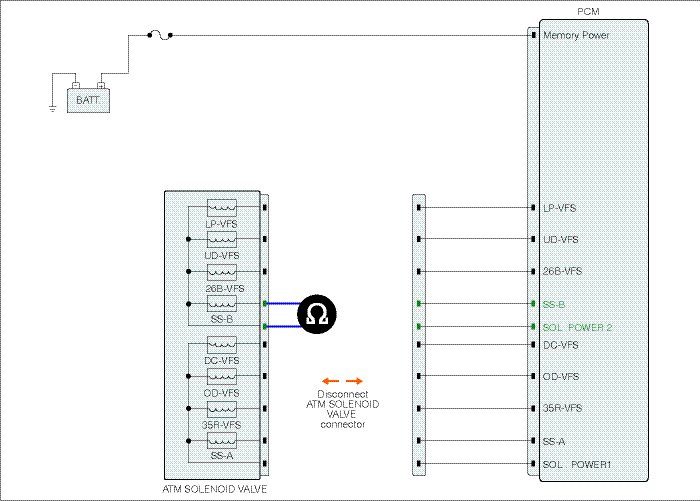The height and width of the screenshot is (501, 700).
Task: Click the 26B-VFS label in PCM
Action: pyautogui.click(x=562, y=271)
